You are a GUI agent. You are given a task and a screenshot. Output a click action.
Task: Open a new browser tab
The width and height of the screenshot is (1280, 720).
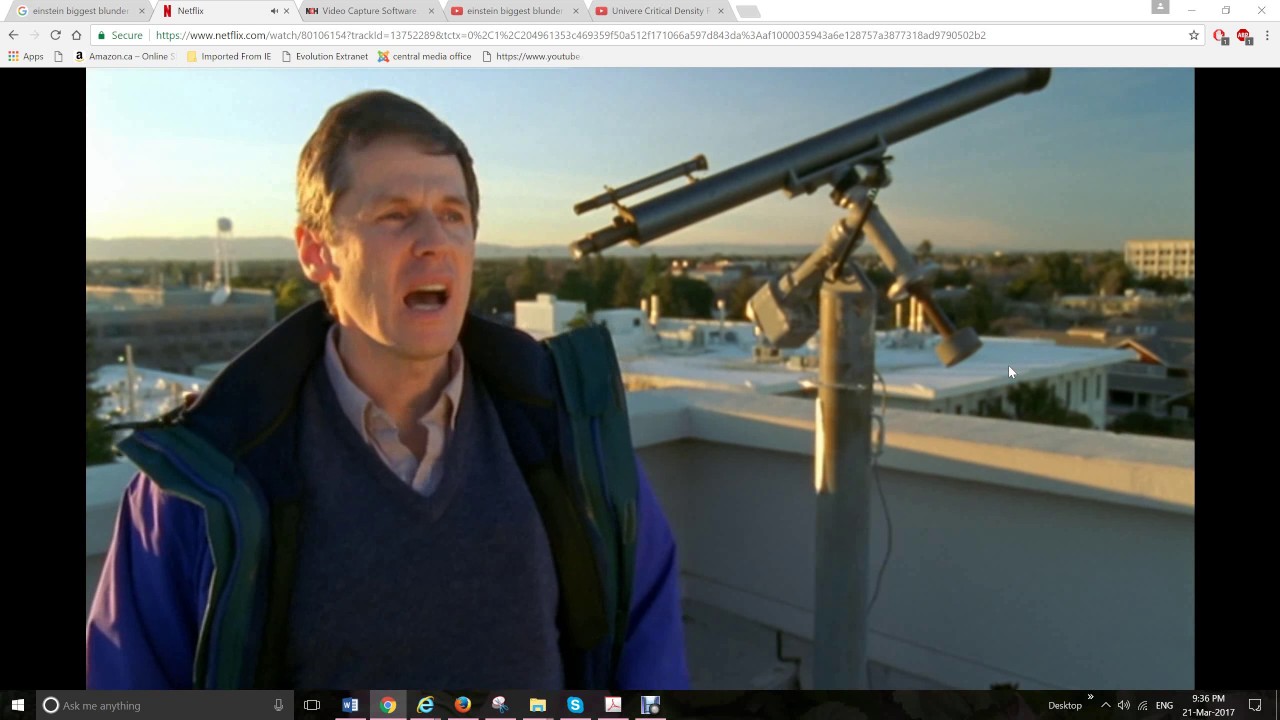coord(748,12)
